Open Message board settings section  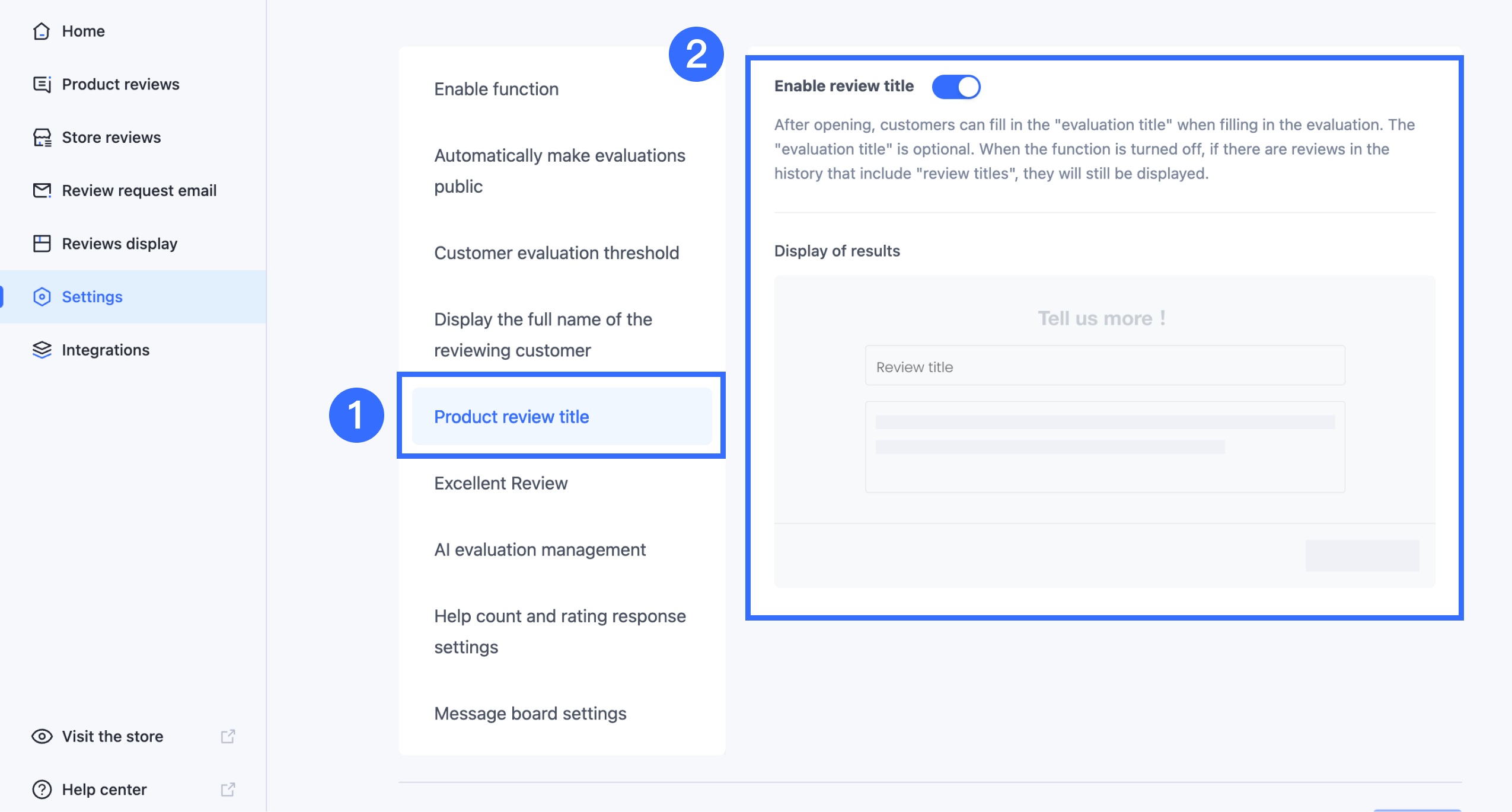[530, 714]
